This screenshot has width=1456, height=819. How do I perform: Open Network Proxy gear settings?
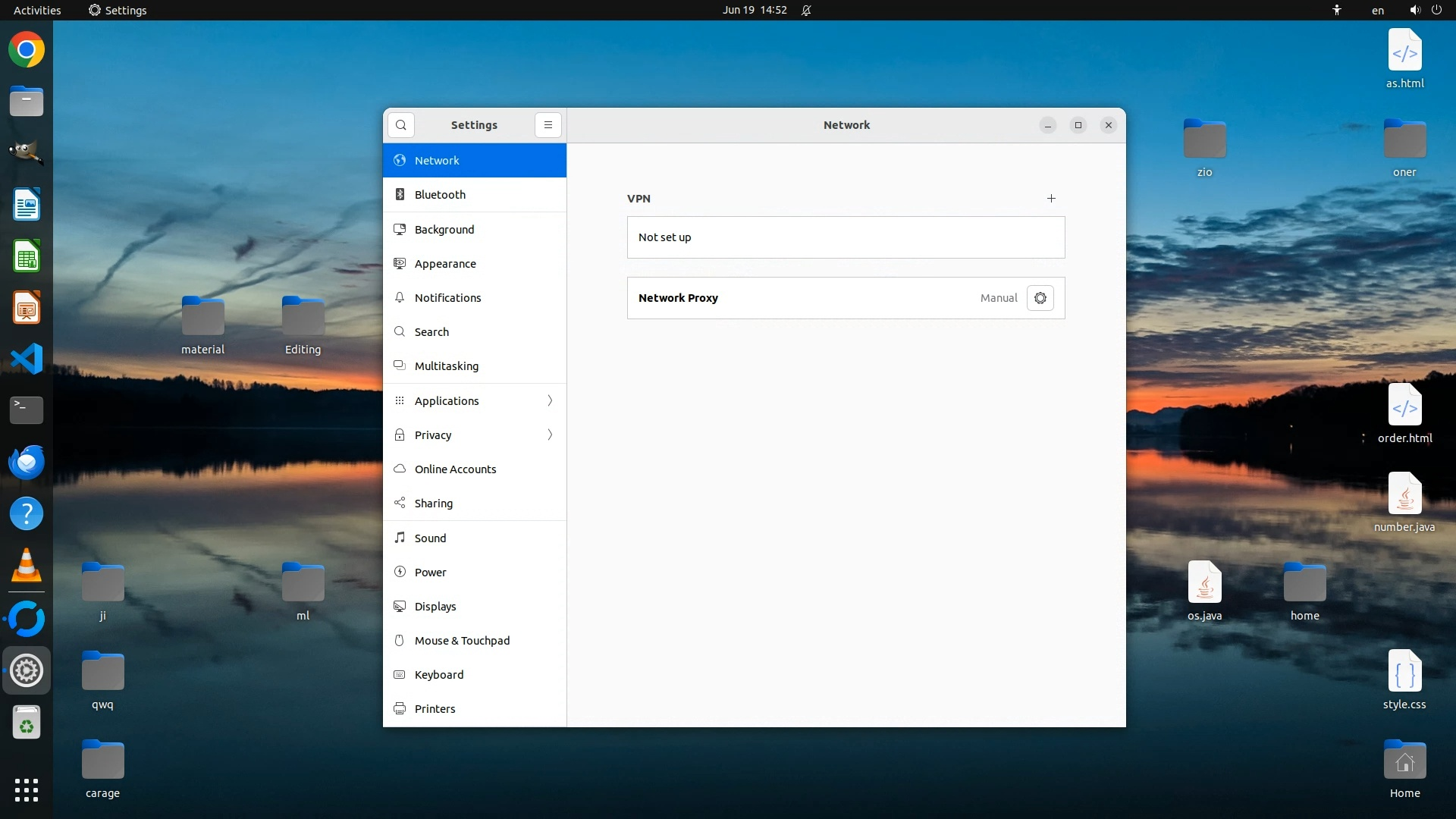[x=1040, y=298]
